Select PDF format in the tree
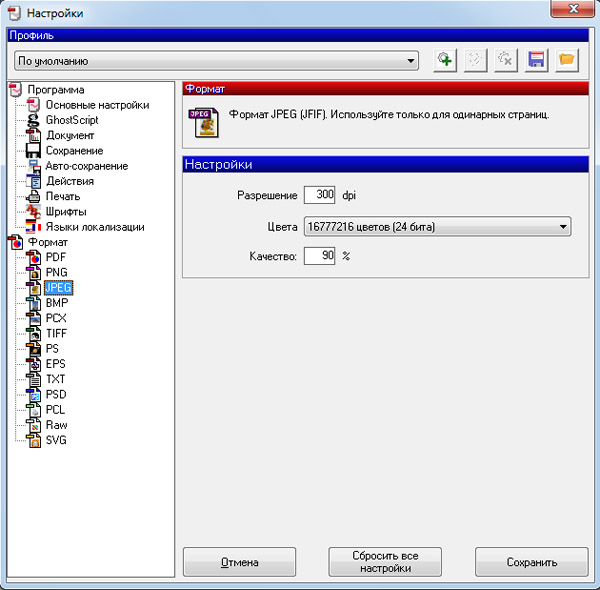The width and height of the screenshot is (600, 590). pyautogui.click(x=55, y=257)
